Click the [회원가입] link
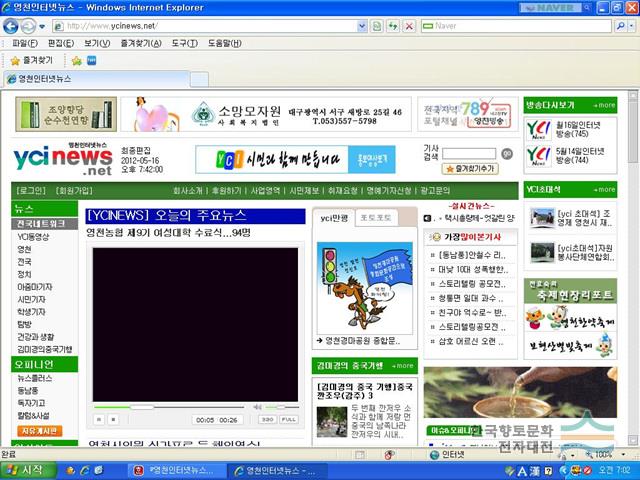The image size is (640, 480). (x=74, y=191)
